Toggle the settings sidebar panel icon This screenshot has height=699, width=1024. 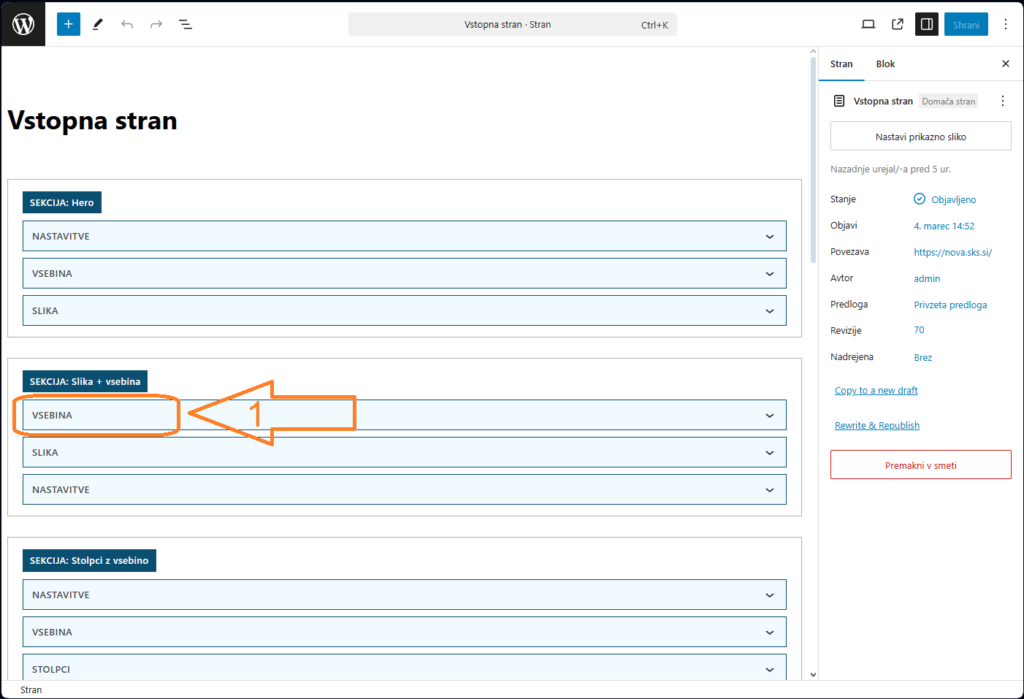point(927,24)
